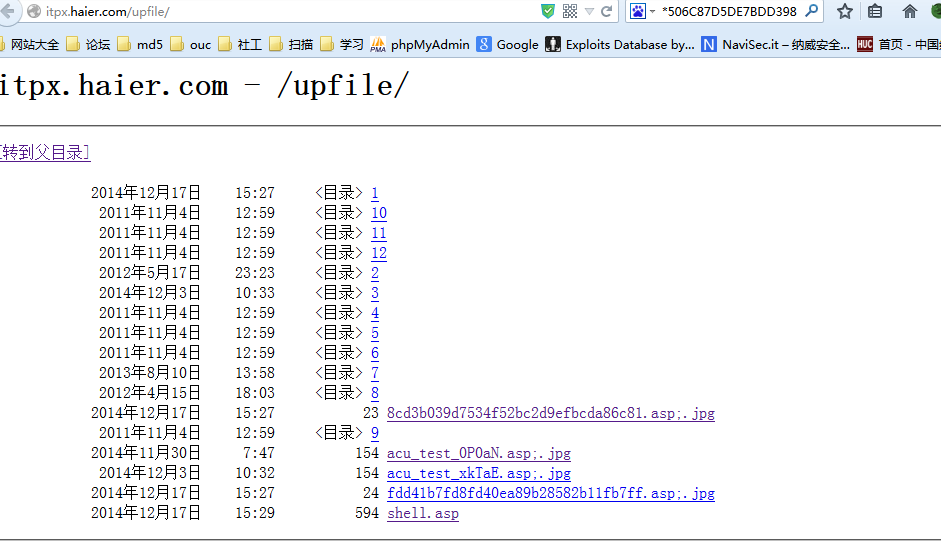
Task: Reload the page with the refresh icon
Action: 607,11
